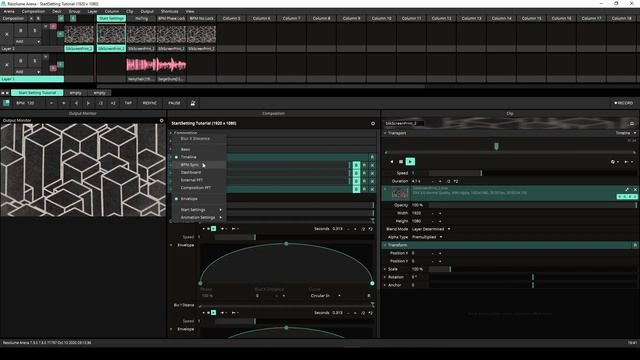Toggle composition Bypass B button
Image resolution: width=640 pixels, height=360 pixels.
point(38,18)
